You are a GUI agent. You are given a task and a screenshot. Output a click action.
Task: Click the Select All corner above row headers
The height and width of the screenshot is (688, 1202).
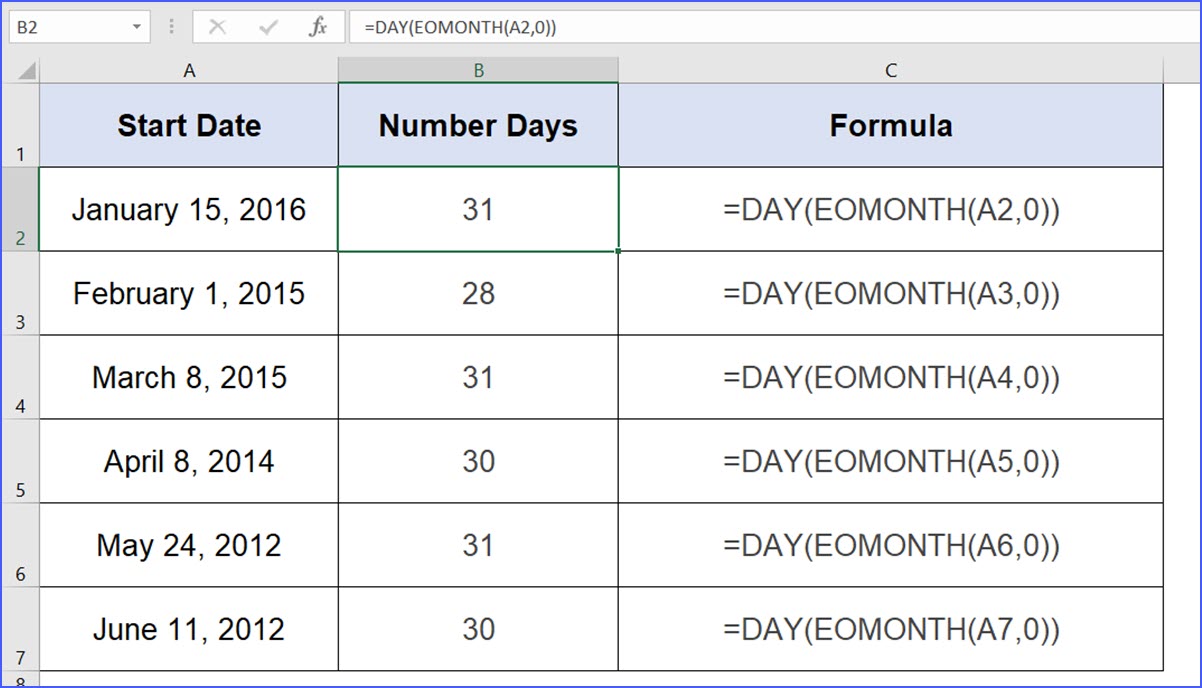pos(27,70)
